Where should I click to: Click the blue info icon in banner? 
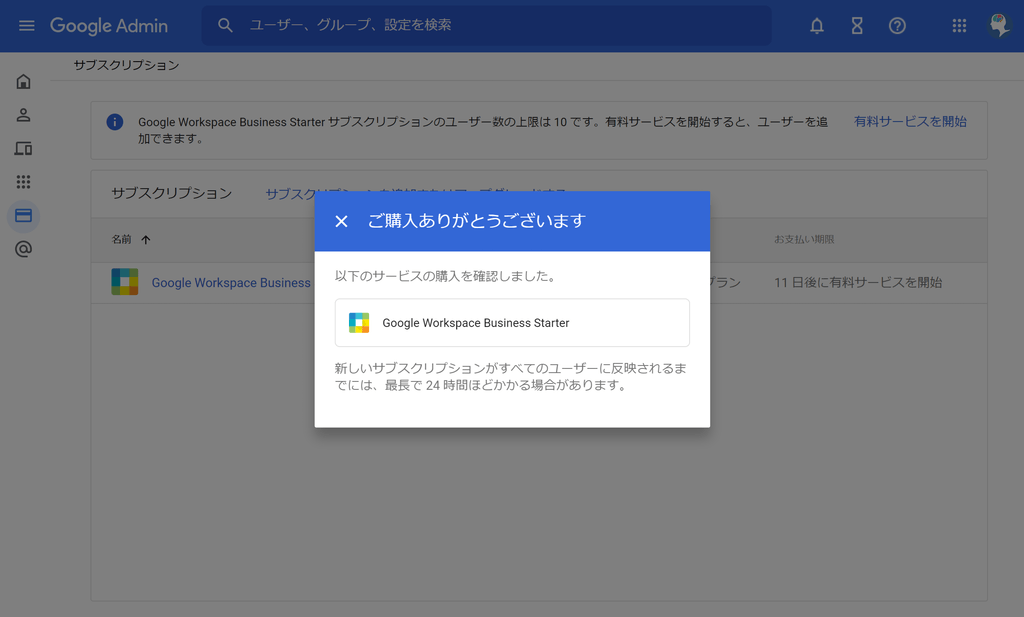tap(115, 122)
